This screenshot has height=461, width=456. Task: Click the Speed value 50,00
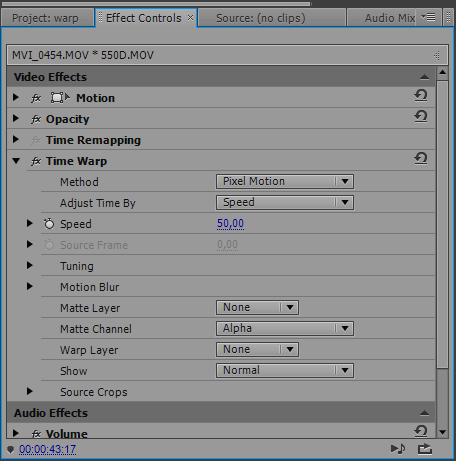click(230, 224)
